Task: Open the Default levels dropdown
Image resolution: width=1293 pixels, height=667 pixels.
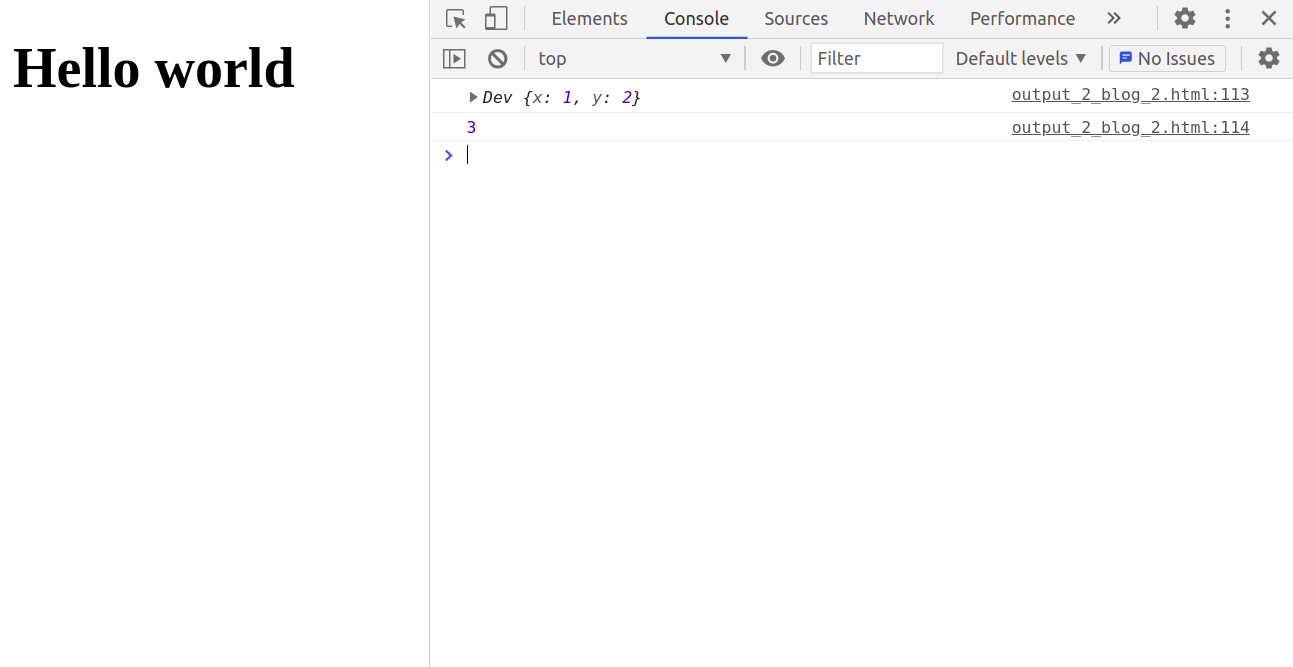Action: tap(1020, 59)
